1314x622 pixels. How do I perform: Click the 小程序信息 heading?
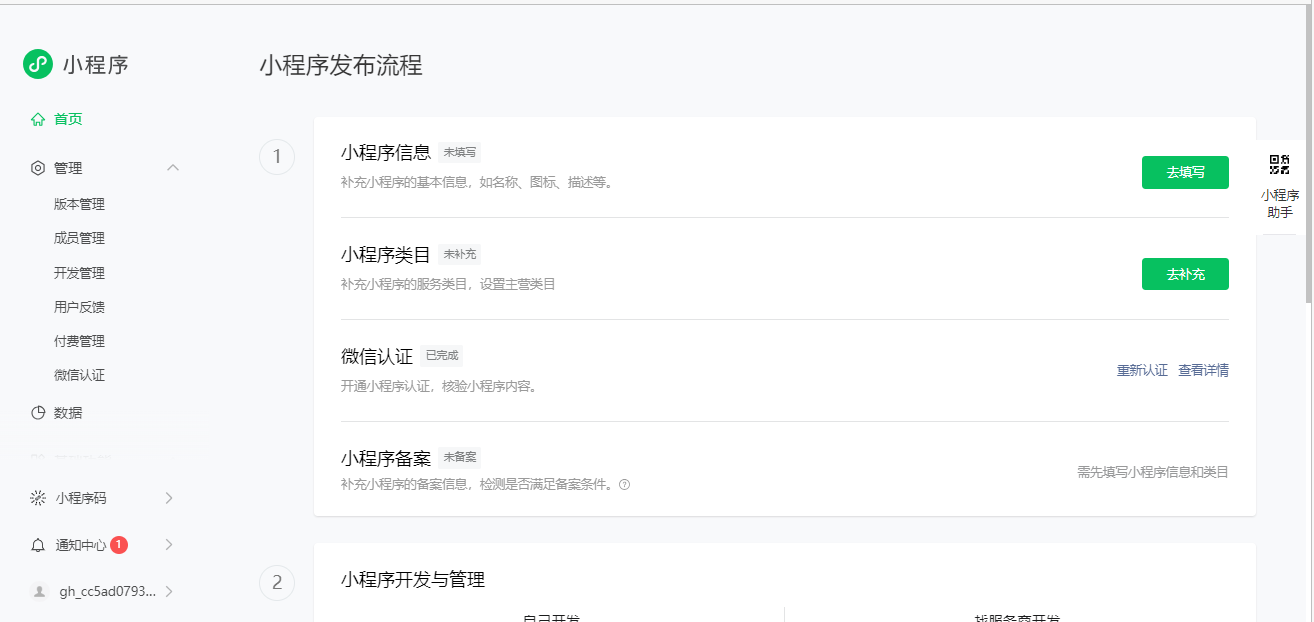pyautogui.click(x=386, y=152)
